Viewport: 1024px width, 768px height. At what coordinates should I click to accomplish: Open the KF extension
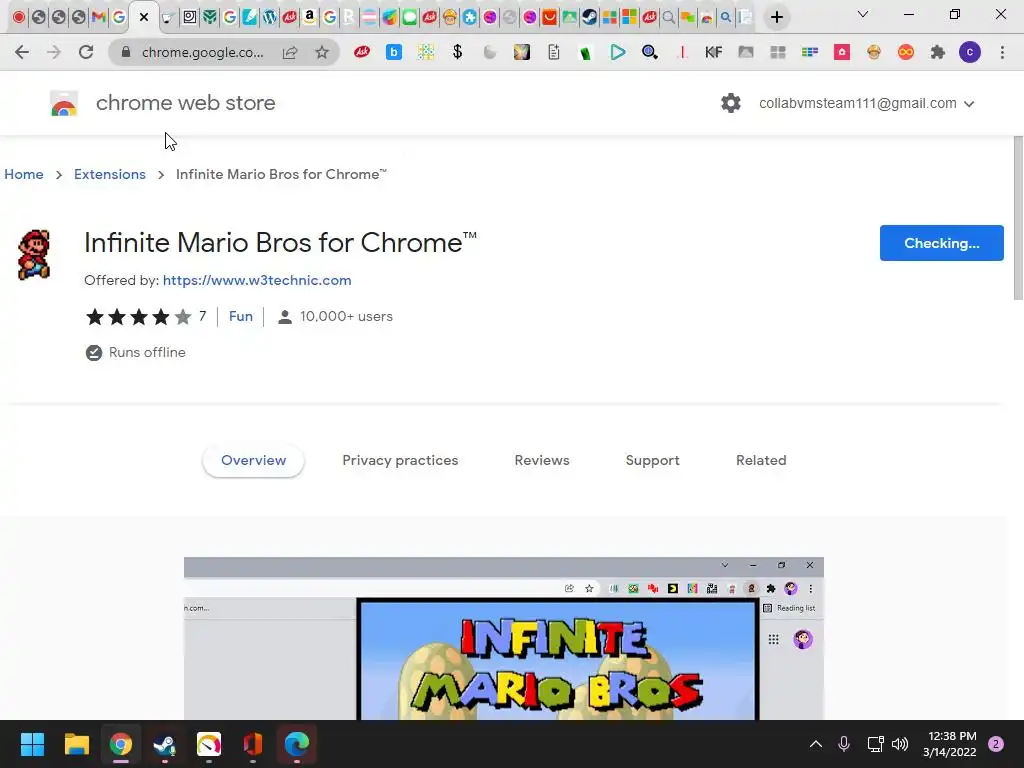pos(714,52)
